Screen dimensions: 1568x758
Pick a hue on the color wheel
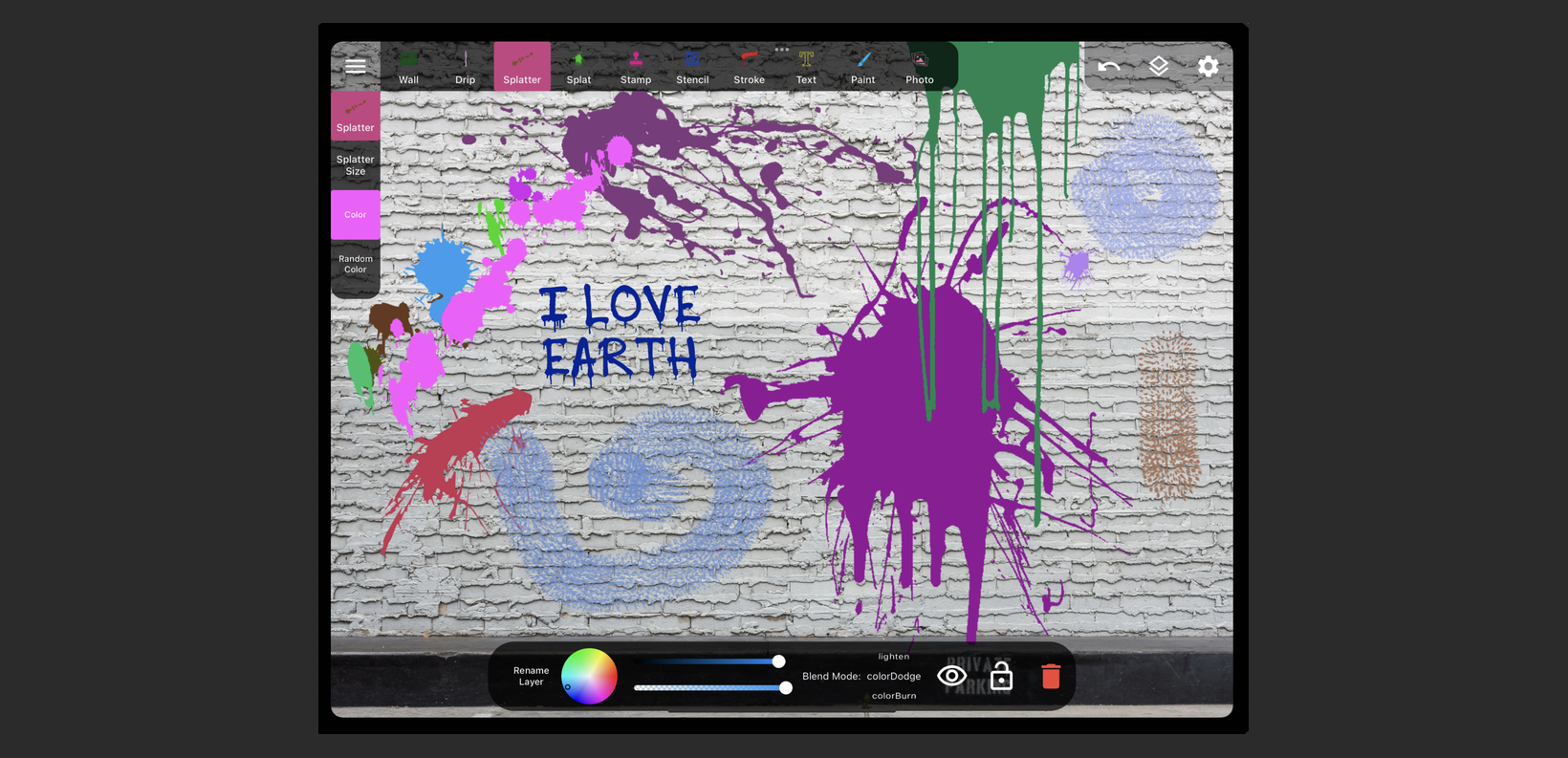589,677
